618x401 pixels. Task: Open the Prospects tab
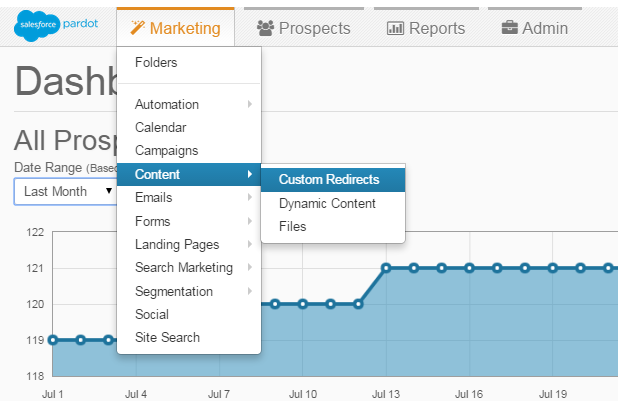[304, 28]
